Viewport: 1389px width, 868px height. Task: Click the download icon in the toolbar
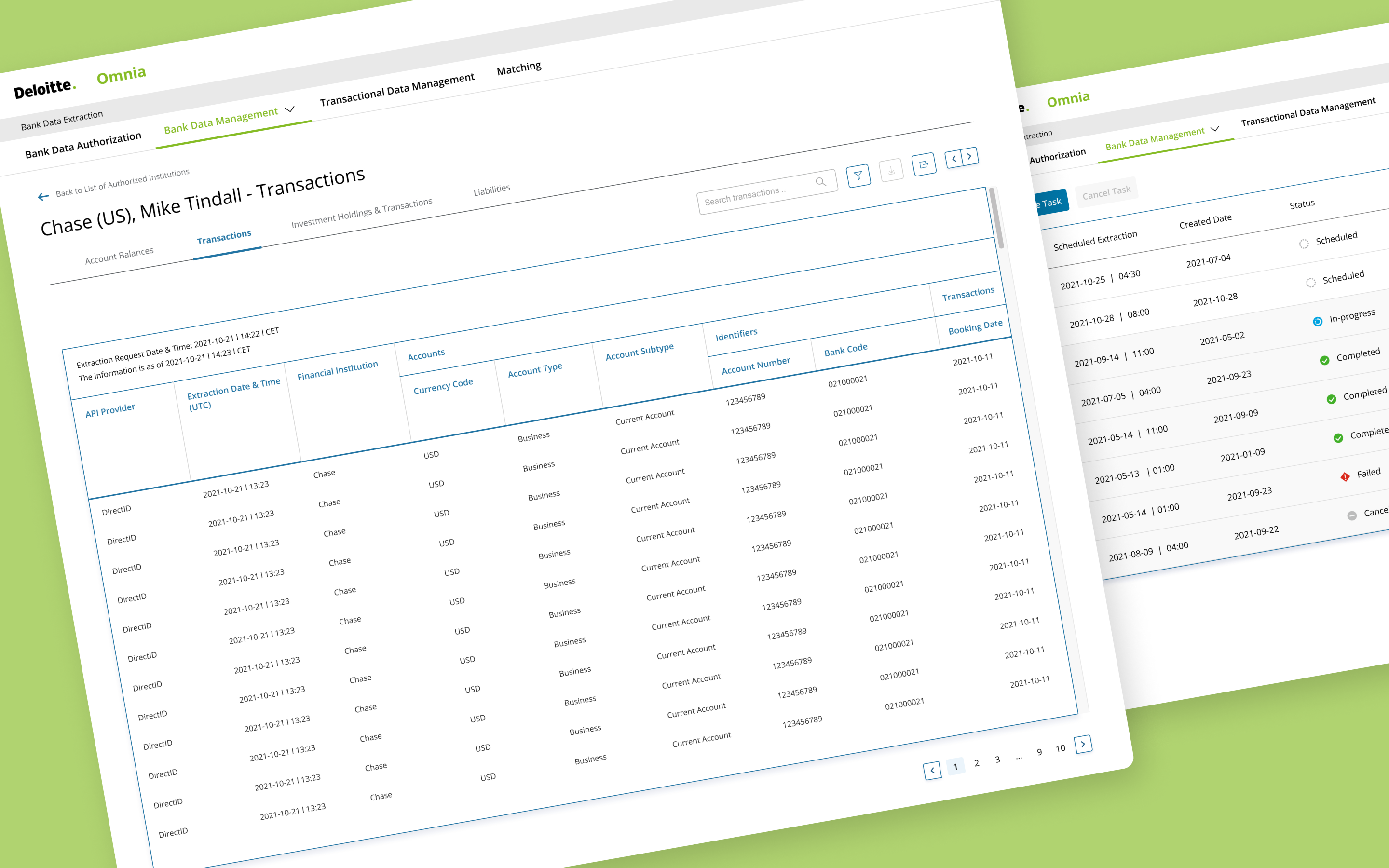coord(891,170)
